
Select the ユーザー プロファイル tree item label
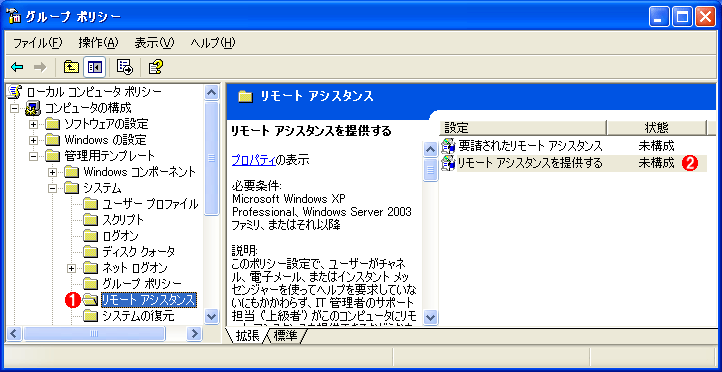[x=150, y=204]
